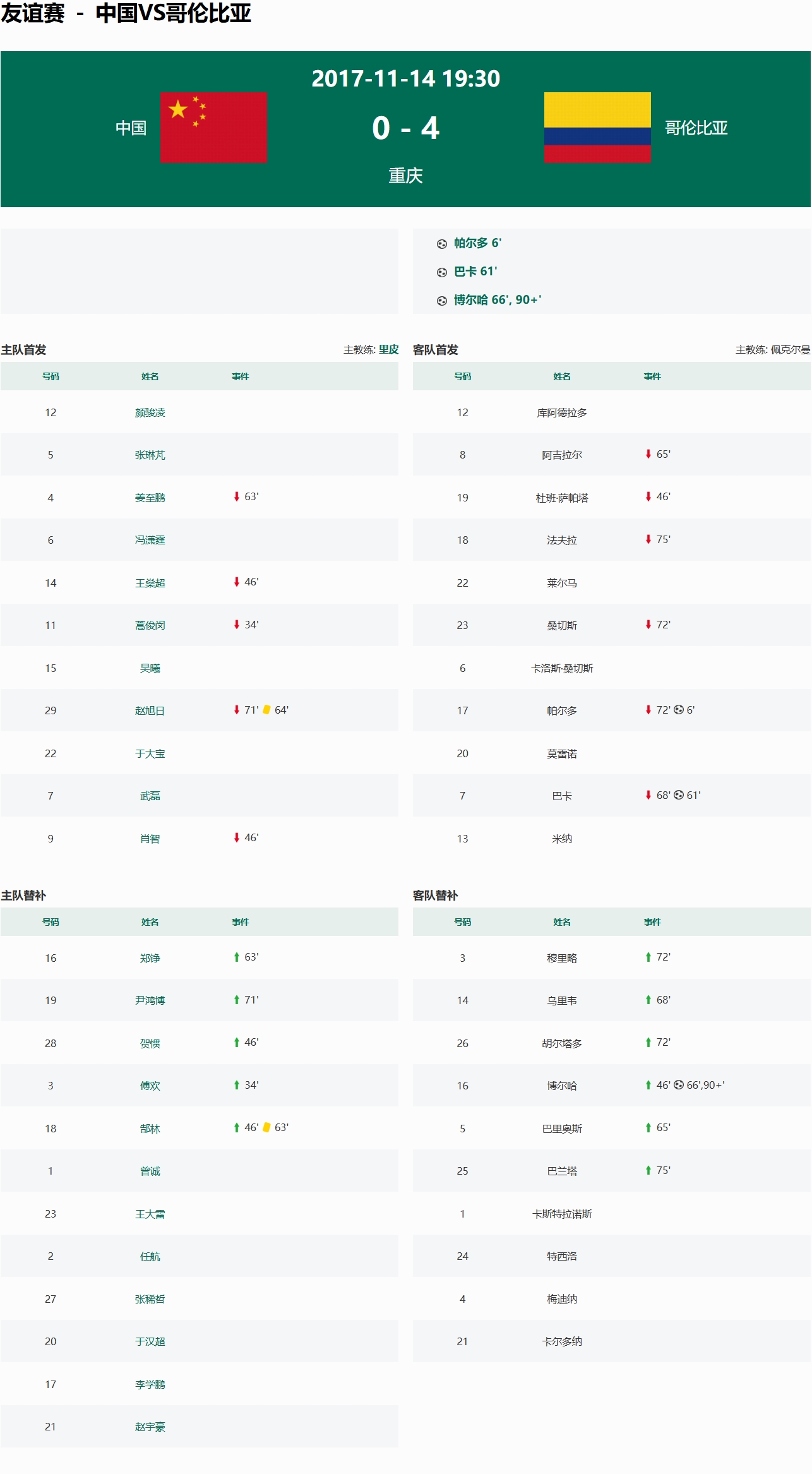Open player 武磊's profile link

click(150, 796)
